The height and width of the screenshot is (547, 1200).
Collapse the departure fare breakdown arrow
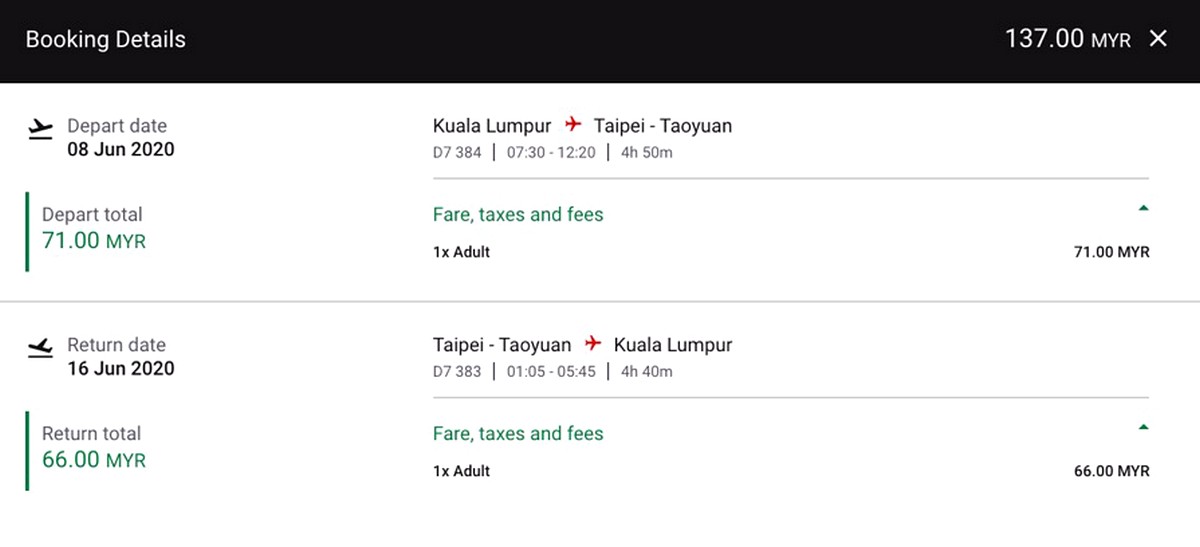click(x=1143, y=209)
